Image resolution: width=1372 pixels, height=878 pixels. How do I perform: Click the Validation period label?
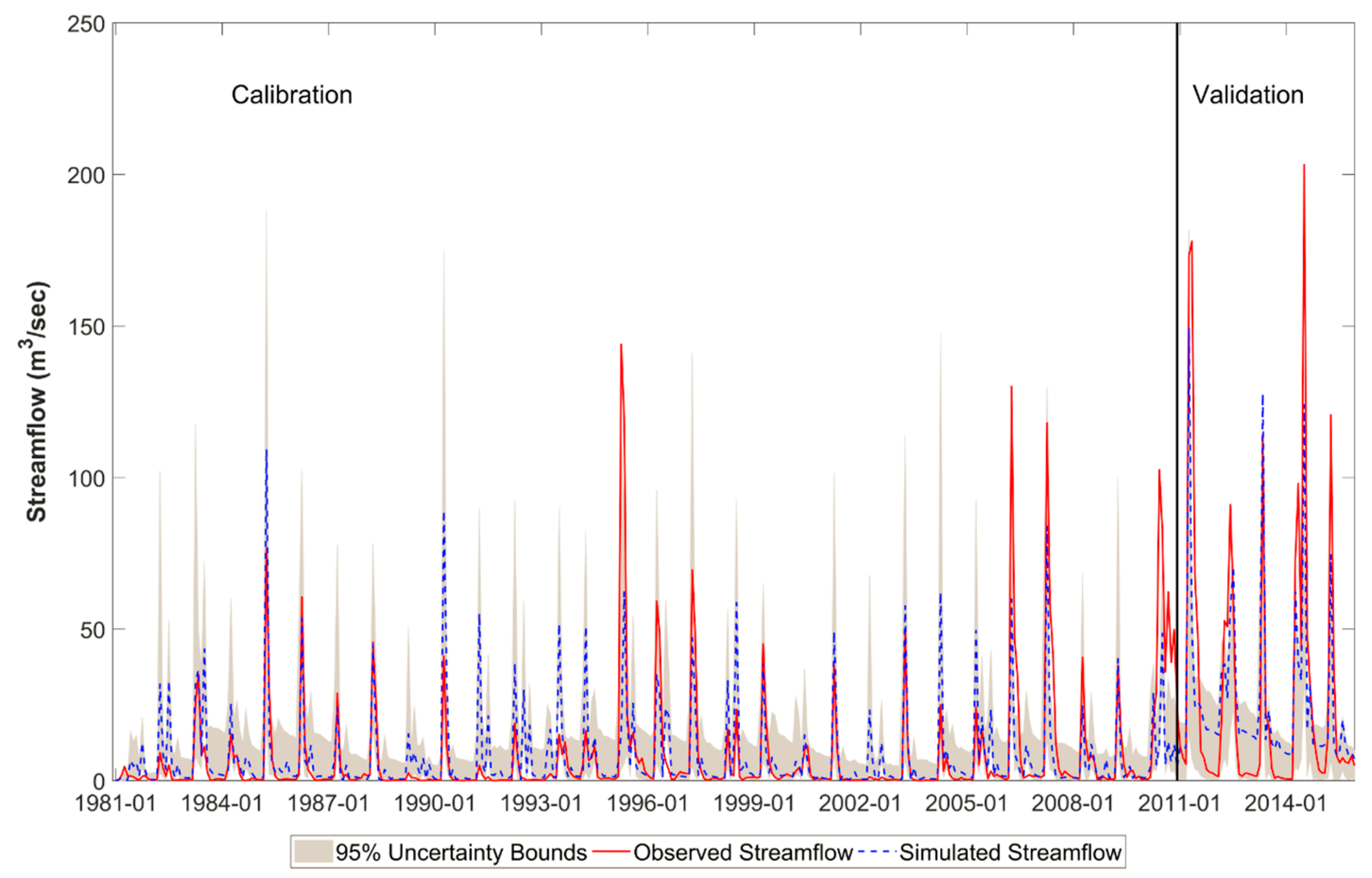1248,94
